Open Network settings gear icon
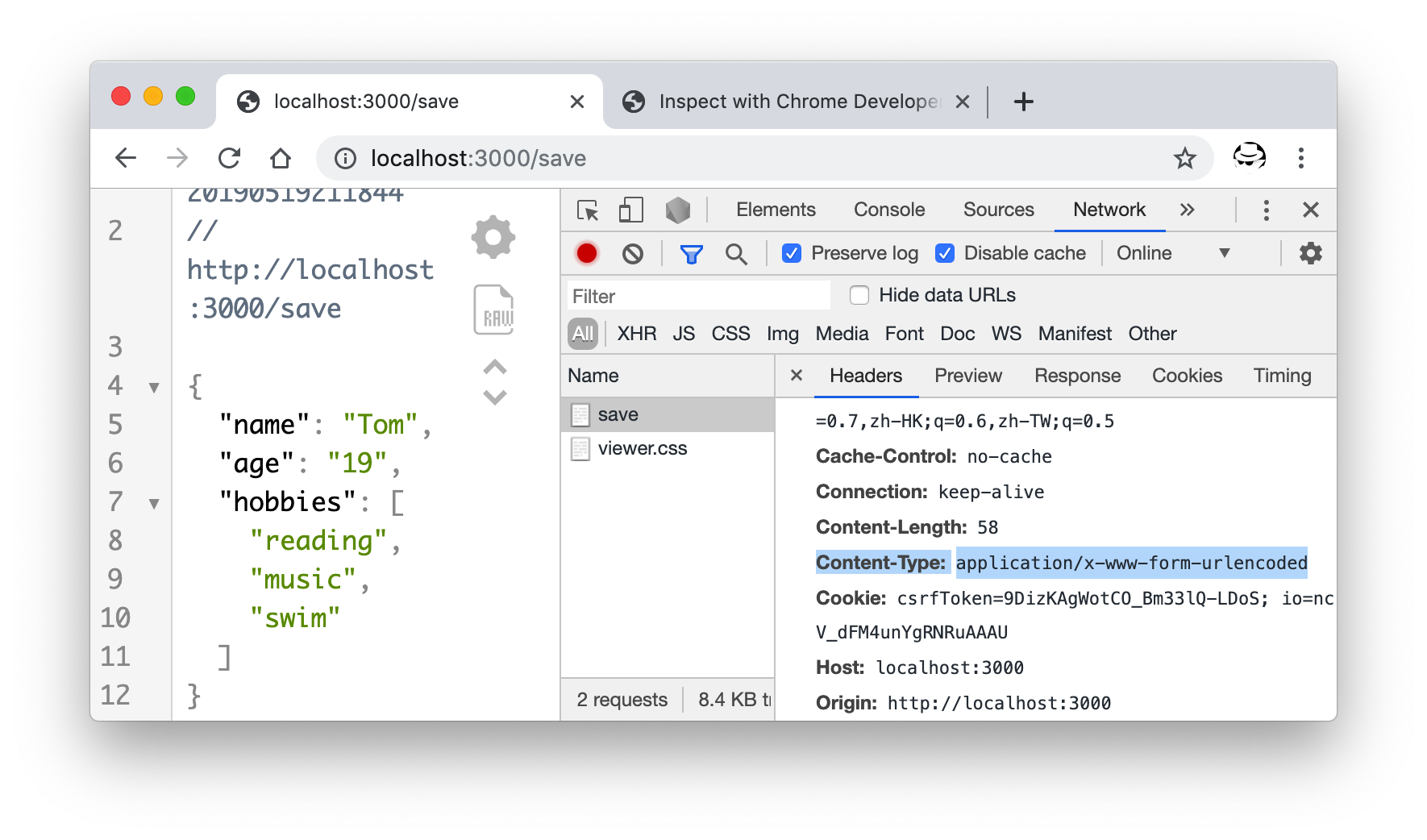Image resolution: width=1427 pixels, height=840 pixels. [x=1311, y=253]
